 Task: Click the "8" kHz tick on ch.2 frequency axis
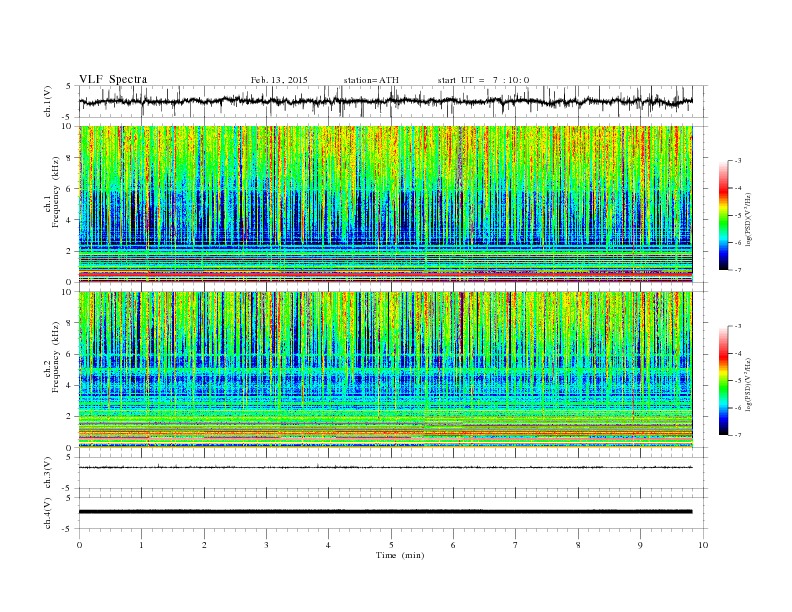[69, 323]
